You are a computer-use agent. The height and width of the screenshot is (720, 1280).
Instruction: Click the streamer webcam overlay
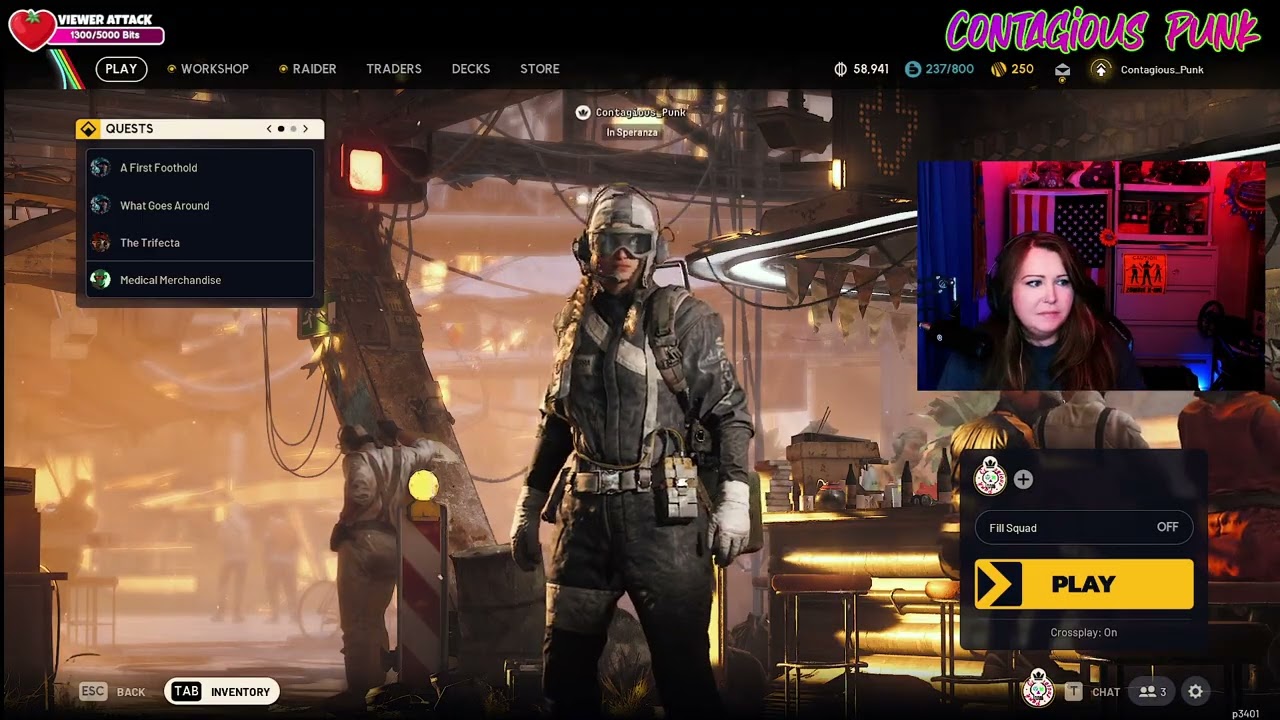click(1091, 275)
